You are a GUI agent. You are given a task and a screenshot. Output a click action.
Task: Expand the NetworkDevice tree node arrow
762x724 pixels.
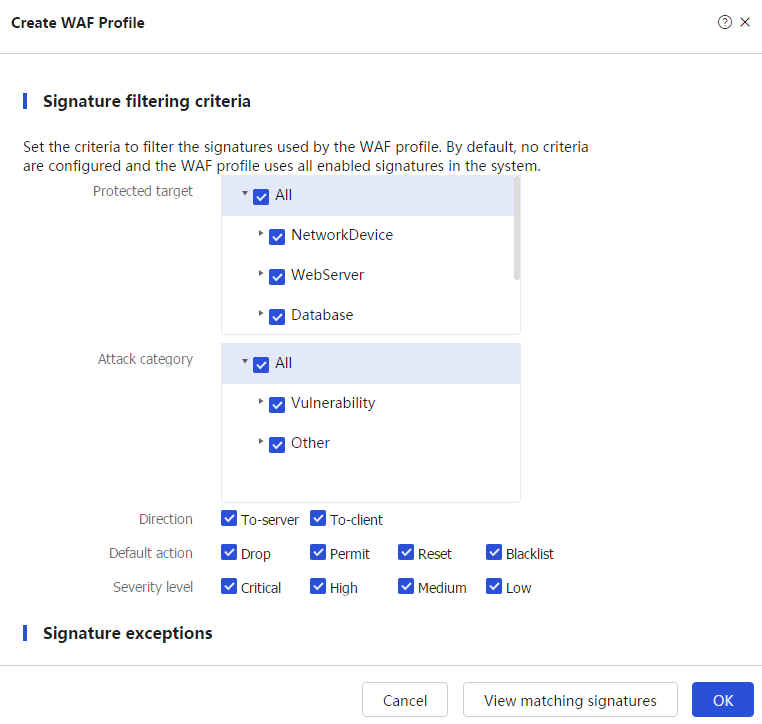(260, 233)
